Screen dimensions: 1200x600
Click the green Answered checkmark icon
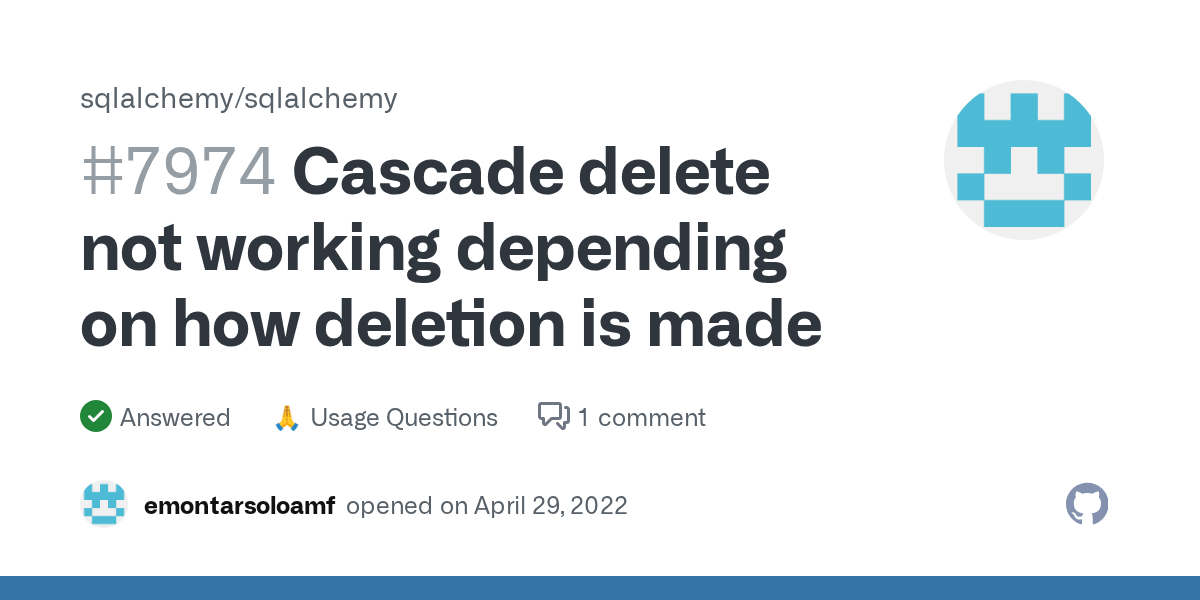(95, 417)
